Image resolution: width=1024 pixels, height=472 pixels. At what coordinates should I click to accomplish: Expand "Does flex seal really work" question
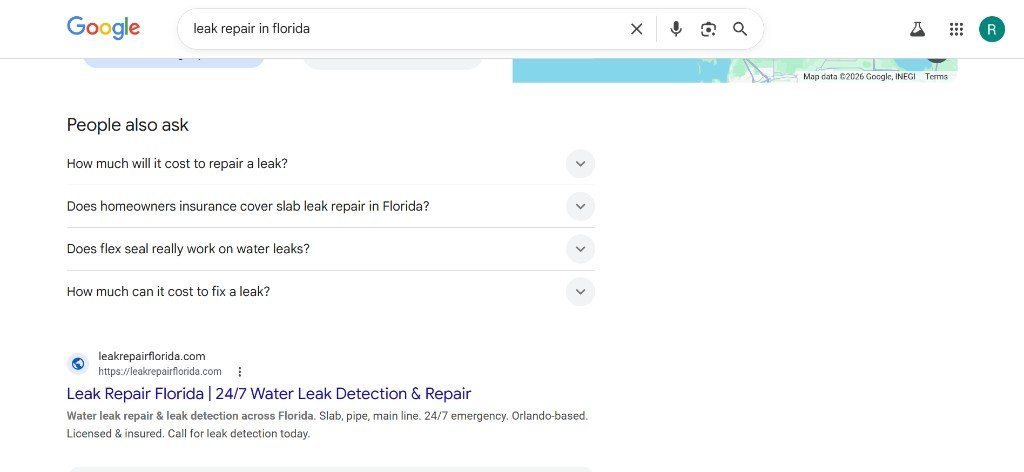click(330, 249)
